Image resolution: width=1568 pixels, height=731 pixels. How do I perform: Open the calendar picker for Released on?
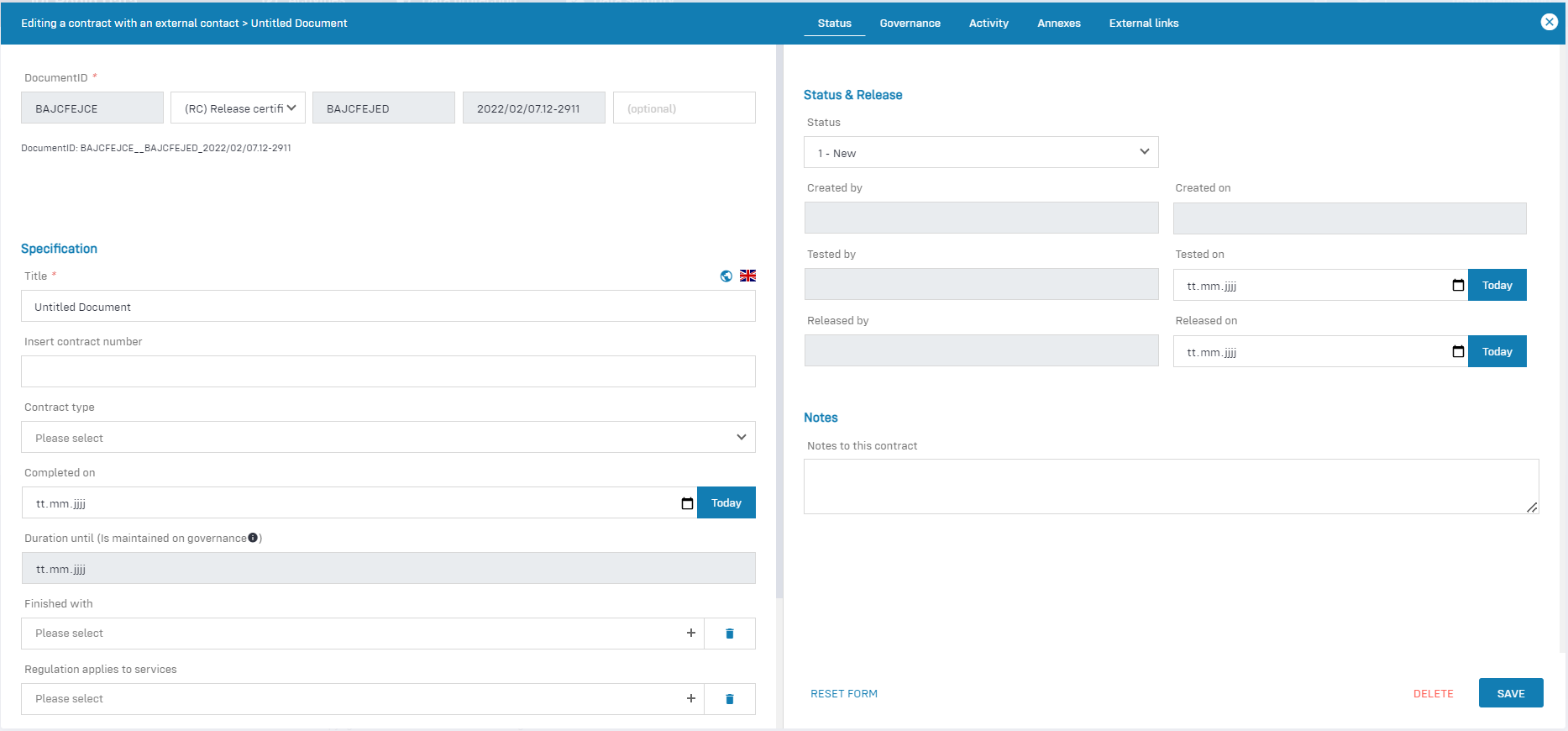point(1458,352)
